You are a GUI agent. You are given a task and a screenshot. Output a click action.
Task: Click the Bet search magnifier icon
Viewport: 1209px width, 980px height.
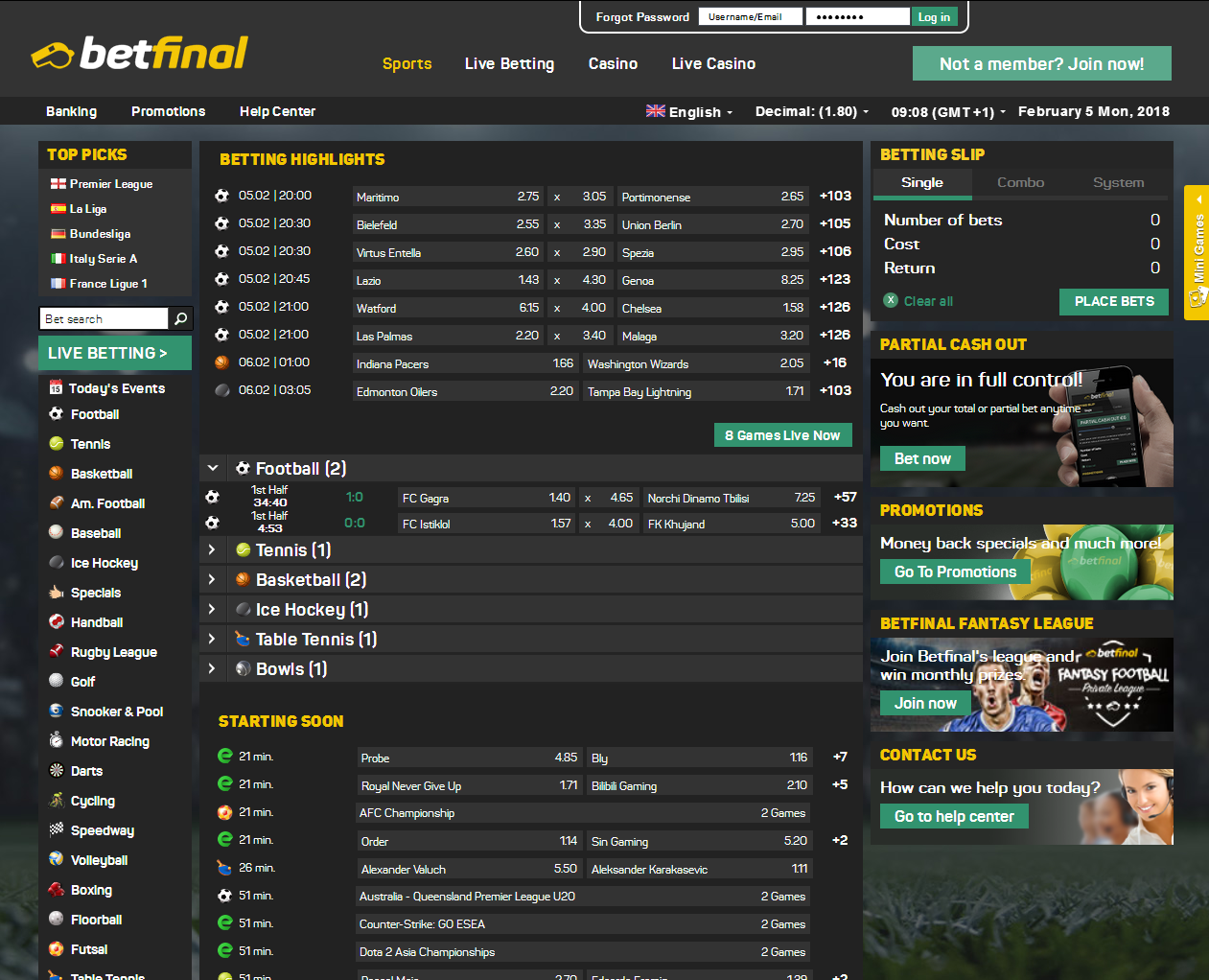point(180,318)
